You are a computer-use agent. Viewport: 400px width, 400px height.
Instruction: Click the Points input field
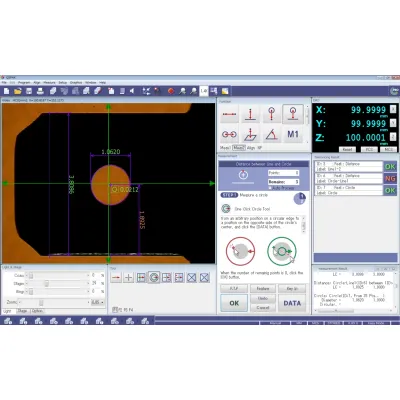283,173
